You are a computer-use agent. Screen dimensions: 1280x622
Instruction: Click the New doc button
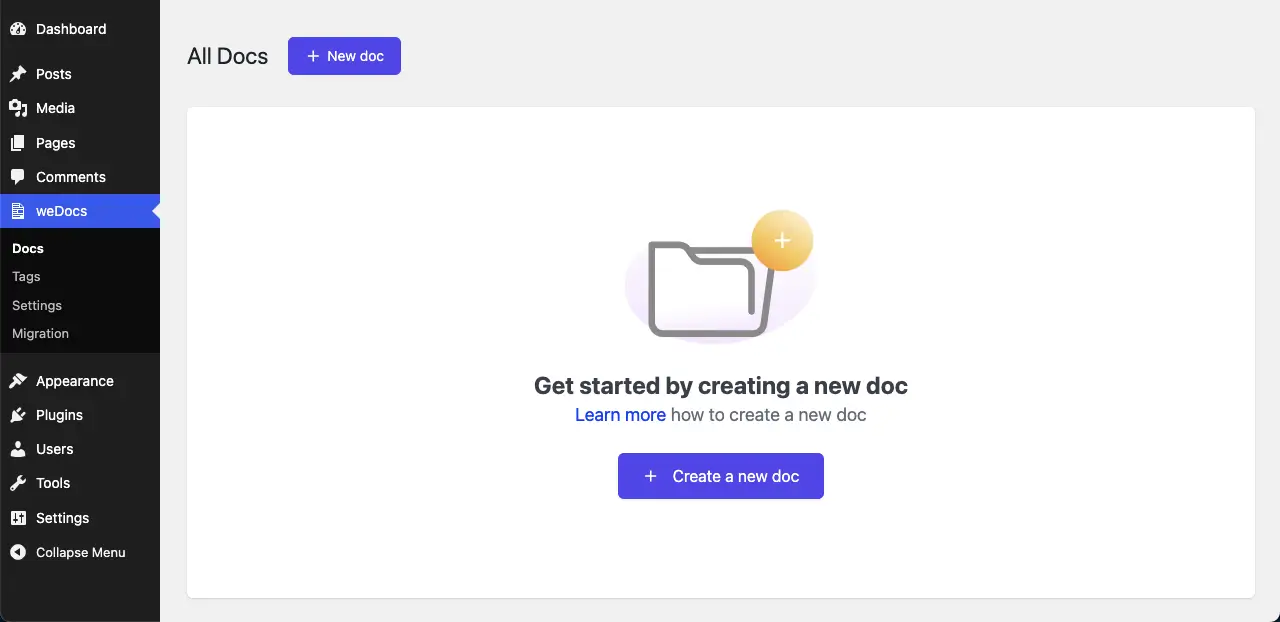(344, 56)
